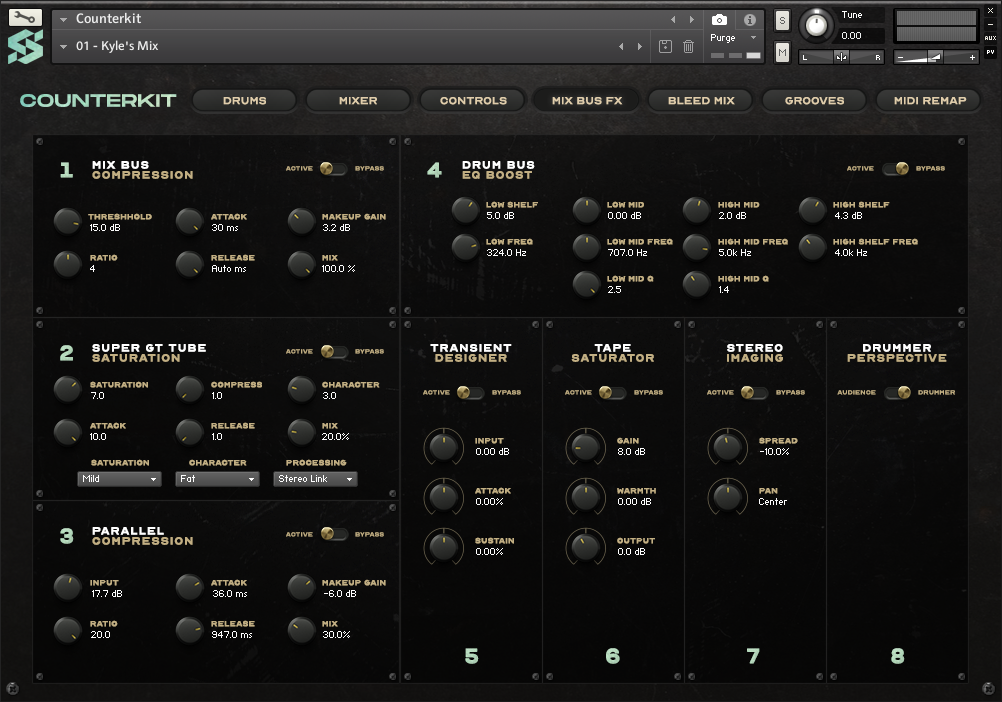The image size is (1002, 702).
Task: Solo the Counterkit instrument with the S icon
Action: 781,19
